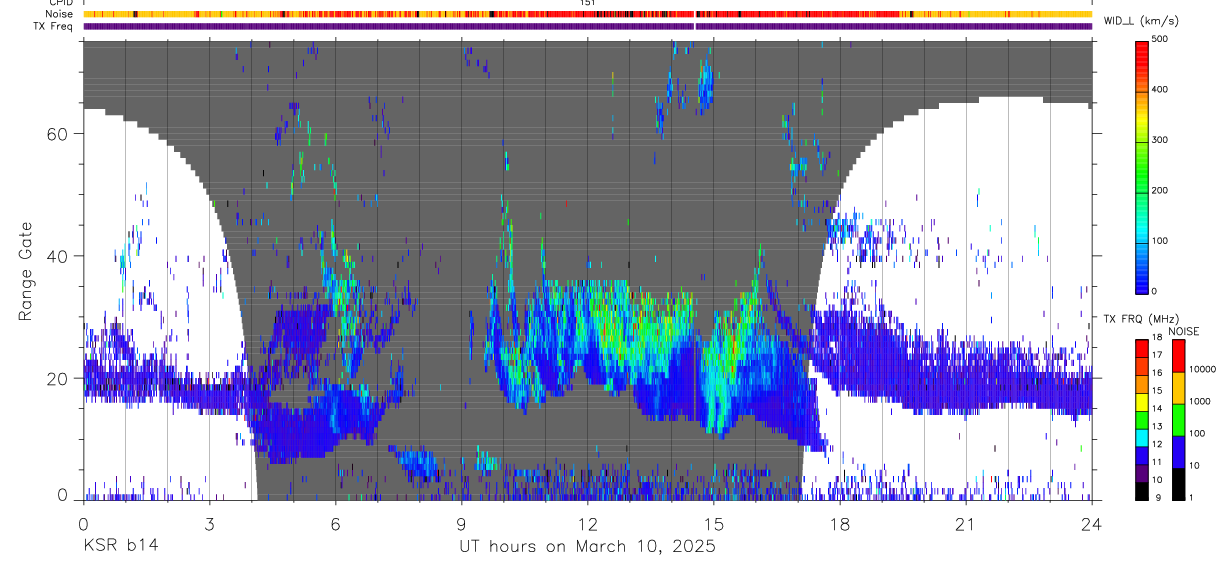Click the 'WID⊥ (km/s)' colorbar title
This screenshot has height=567, width=1228.
point(1140,21)
